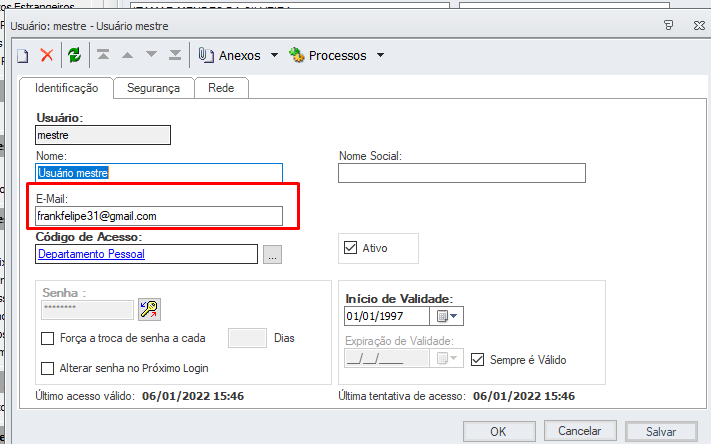Click the Salvar button

661,431
